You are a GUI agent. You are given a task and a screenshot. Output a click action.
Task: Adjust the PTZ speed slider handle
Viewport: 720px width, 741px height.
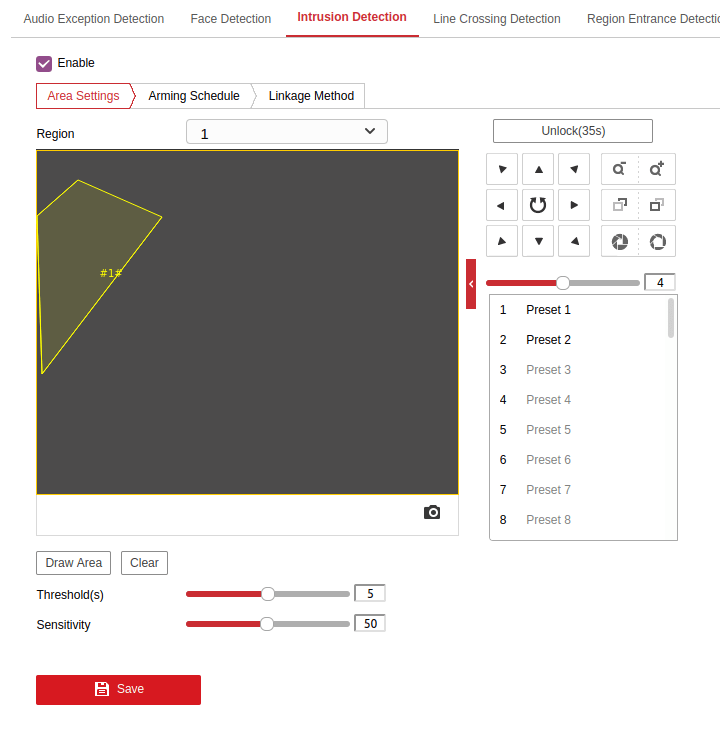coord(563,283)
